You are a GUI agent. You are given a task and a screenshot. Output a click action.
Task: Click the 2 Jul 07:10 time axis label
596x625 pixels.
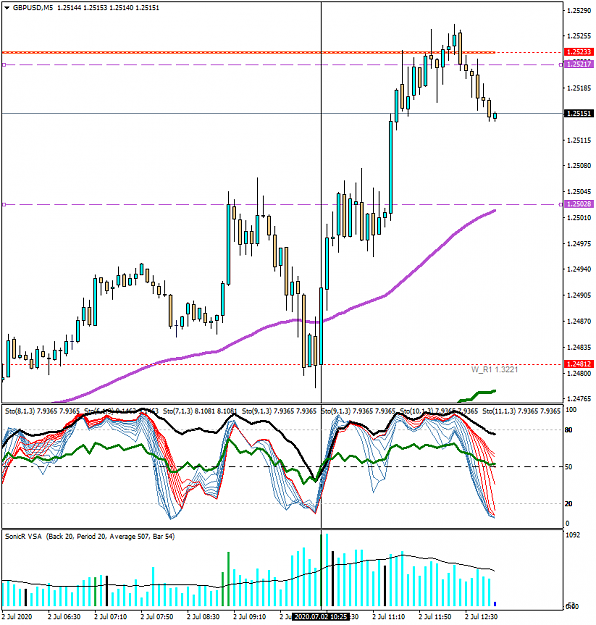[110, 617]
